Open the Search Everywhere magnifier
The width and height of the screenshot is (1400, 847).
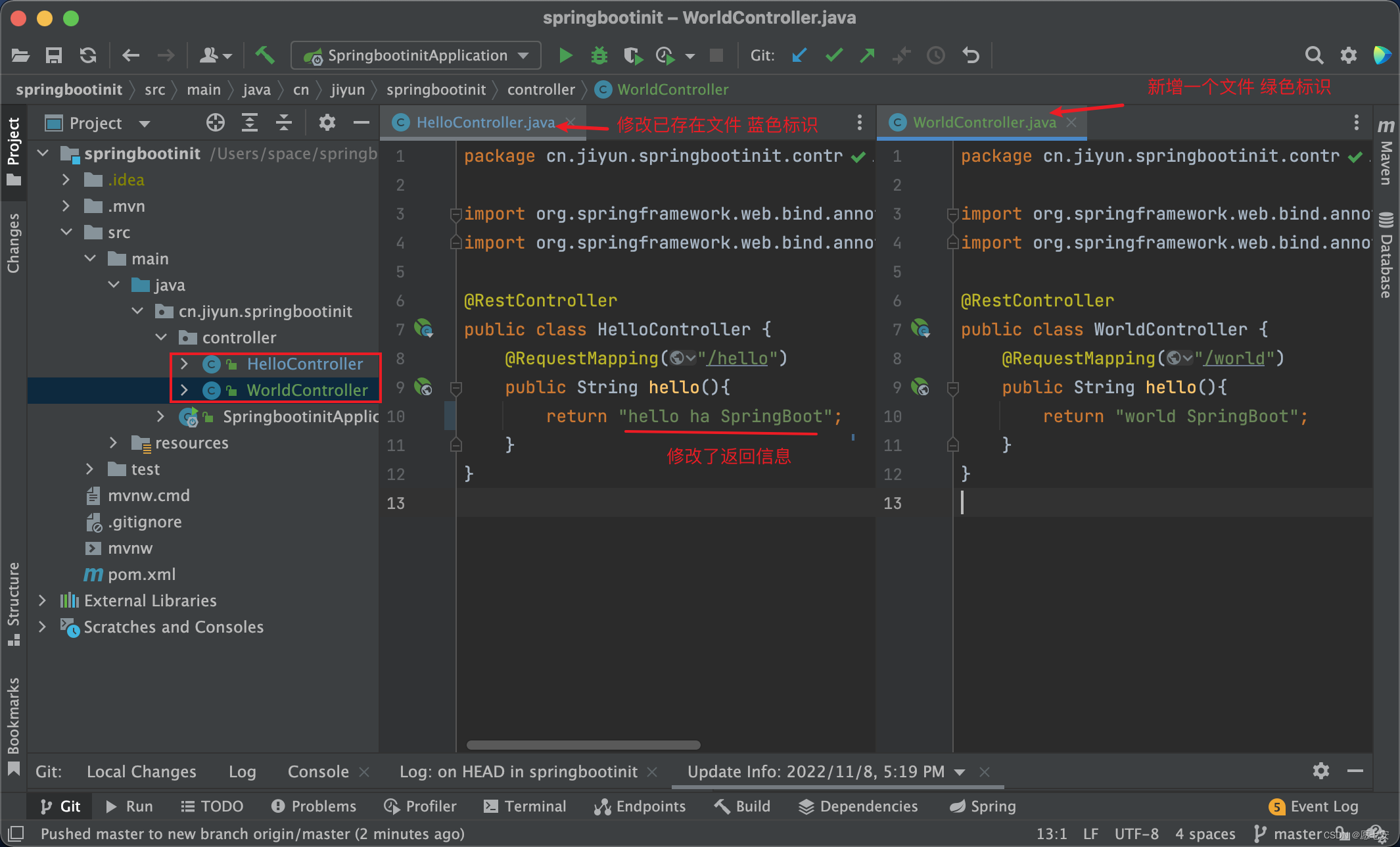[x=1313, y=55]
